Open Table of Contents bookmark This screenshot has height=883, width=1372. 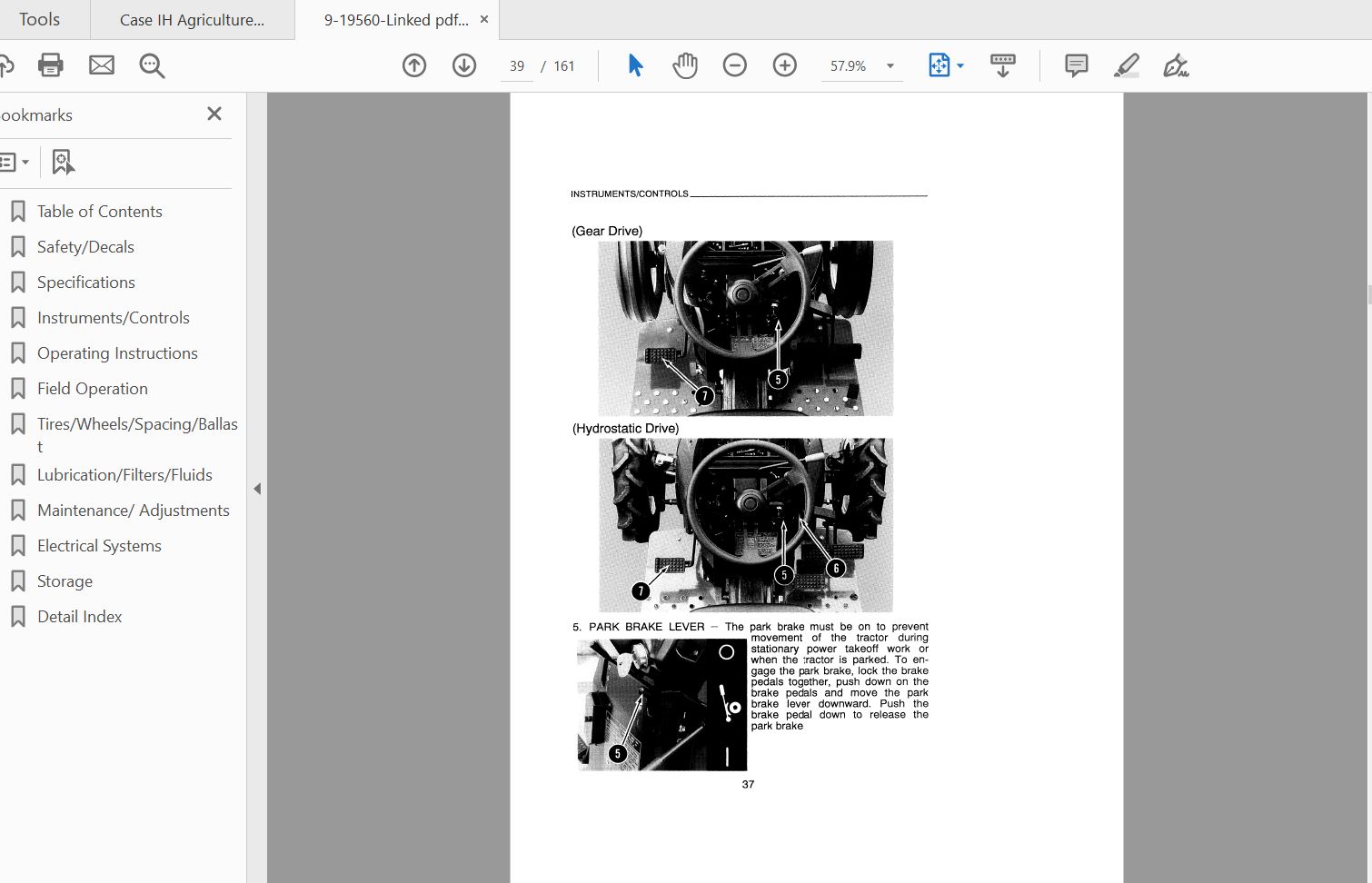click(x=100, y=212)
